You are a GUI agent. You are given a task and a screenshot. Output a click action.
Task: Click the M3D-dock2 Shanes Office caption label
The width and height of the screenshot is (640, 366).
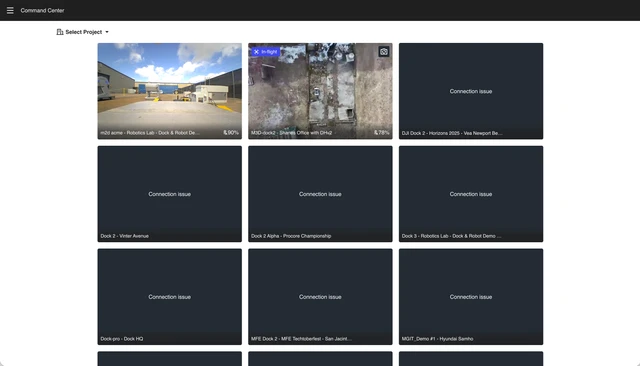pyautogui.click(x=291, y=133)
